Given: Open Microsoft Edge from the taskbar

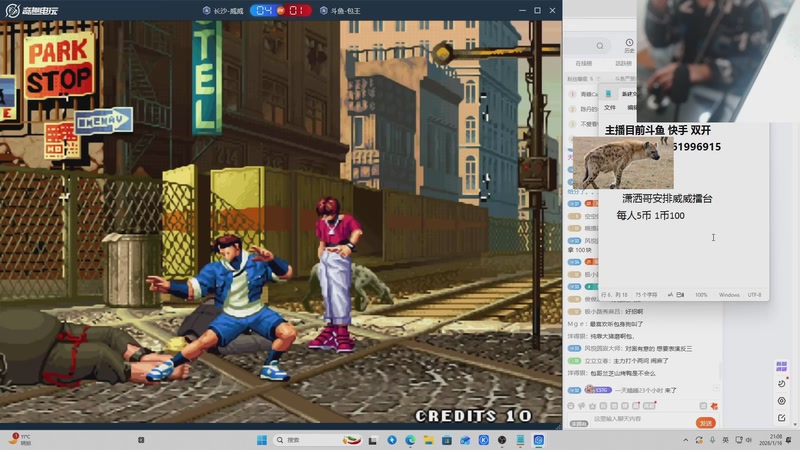Looking at the screenshot, I should click(x=410, y=440).
